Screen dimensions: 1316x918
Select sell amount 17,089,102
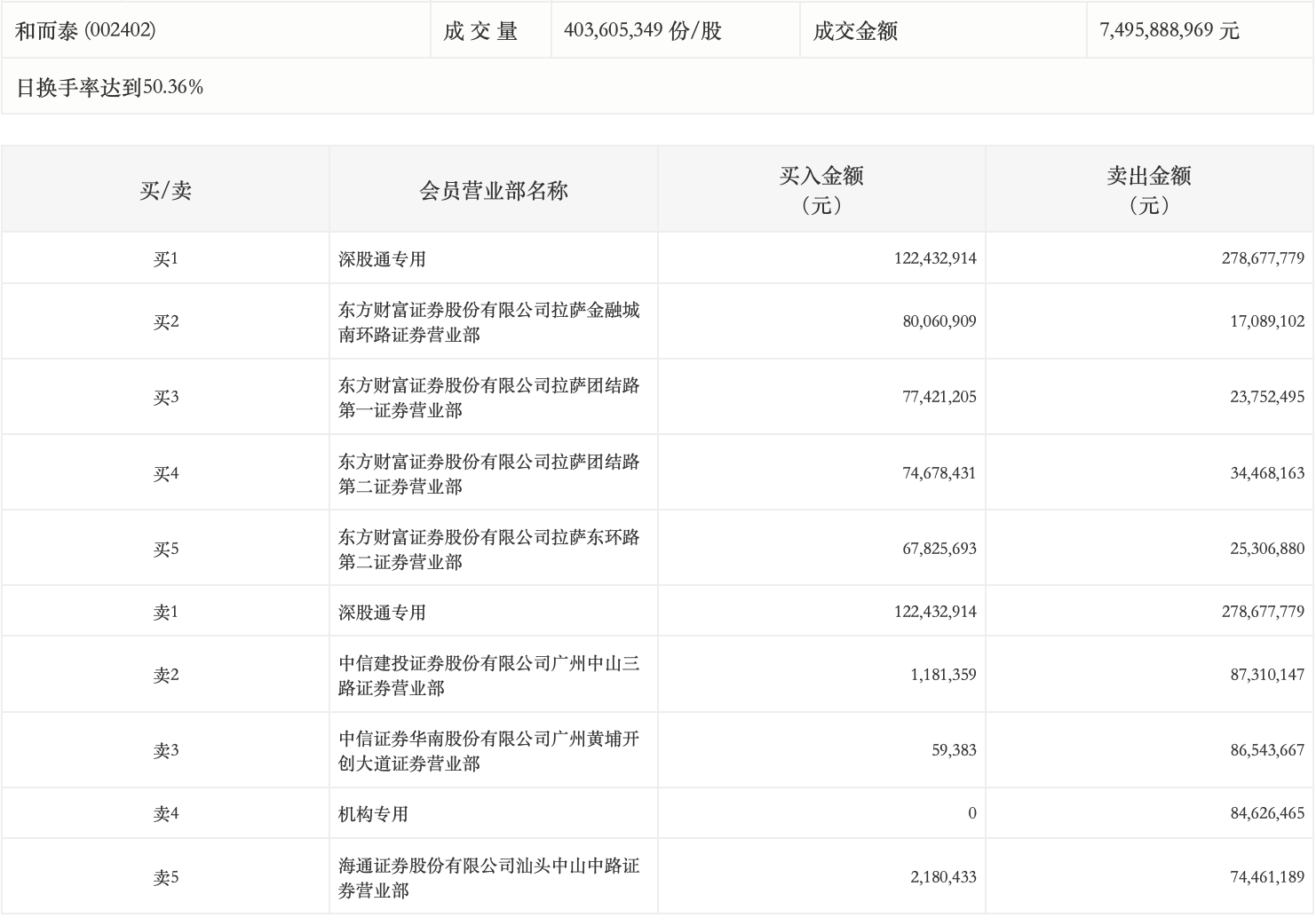coord(1267,322)
